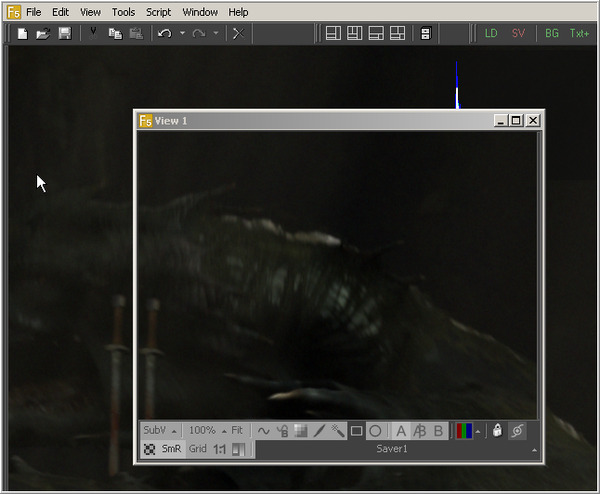The image size is (600, 494).
Task: Save the composition with the floppy icon
Action: 65,34
